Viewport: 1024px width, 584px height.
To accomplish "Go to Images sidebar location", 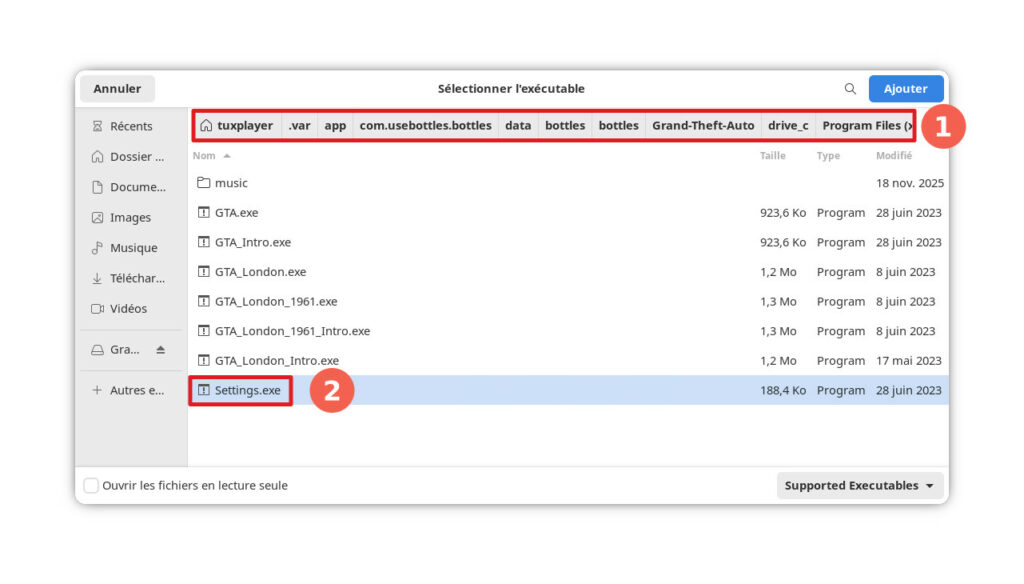I will (x=130, y=217).
